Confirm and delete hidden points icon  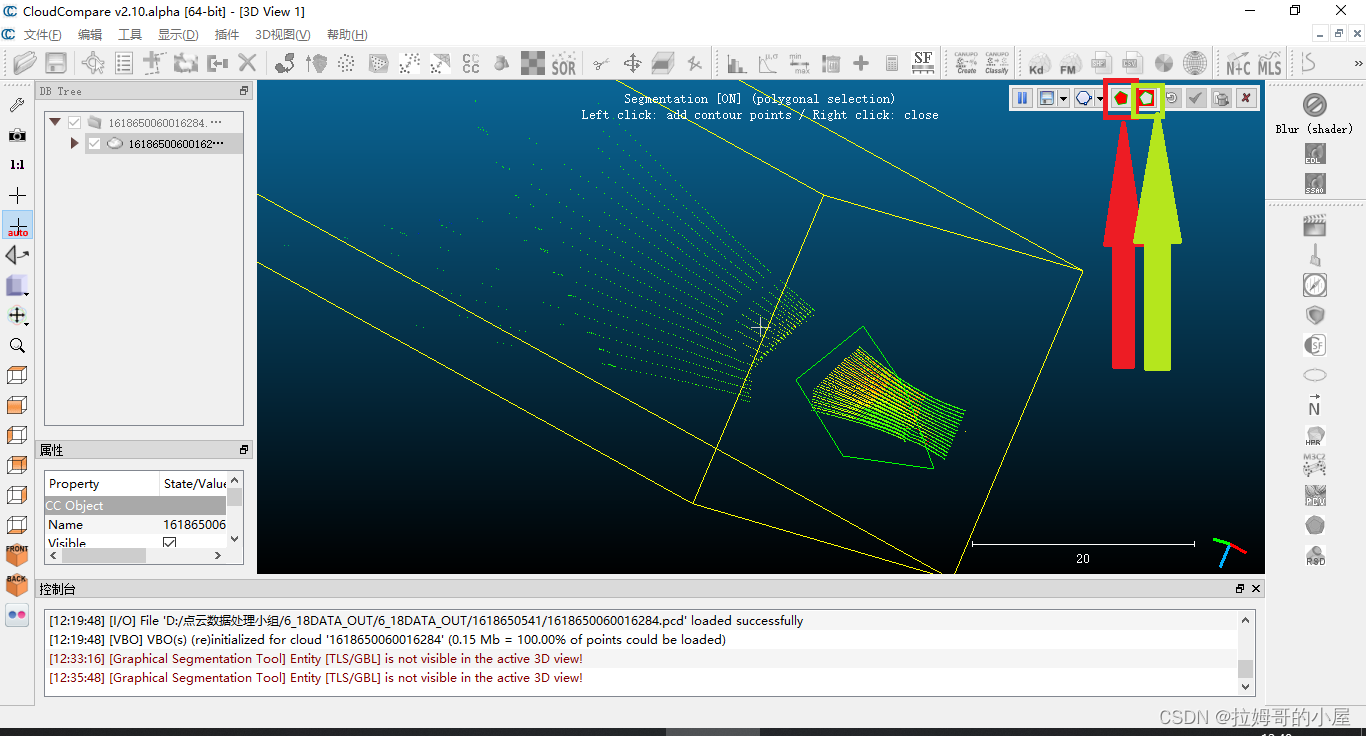1221,98
